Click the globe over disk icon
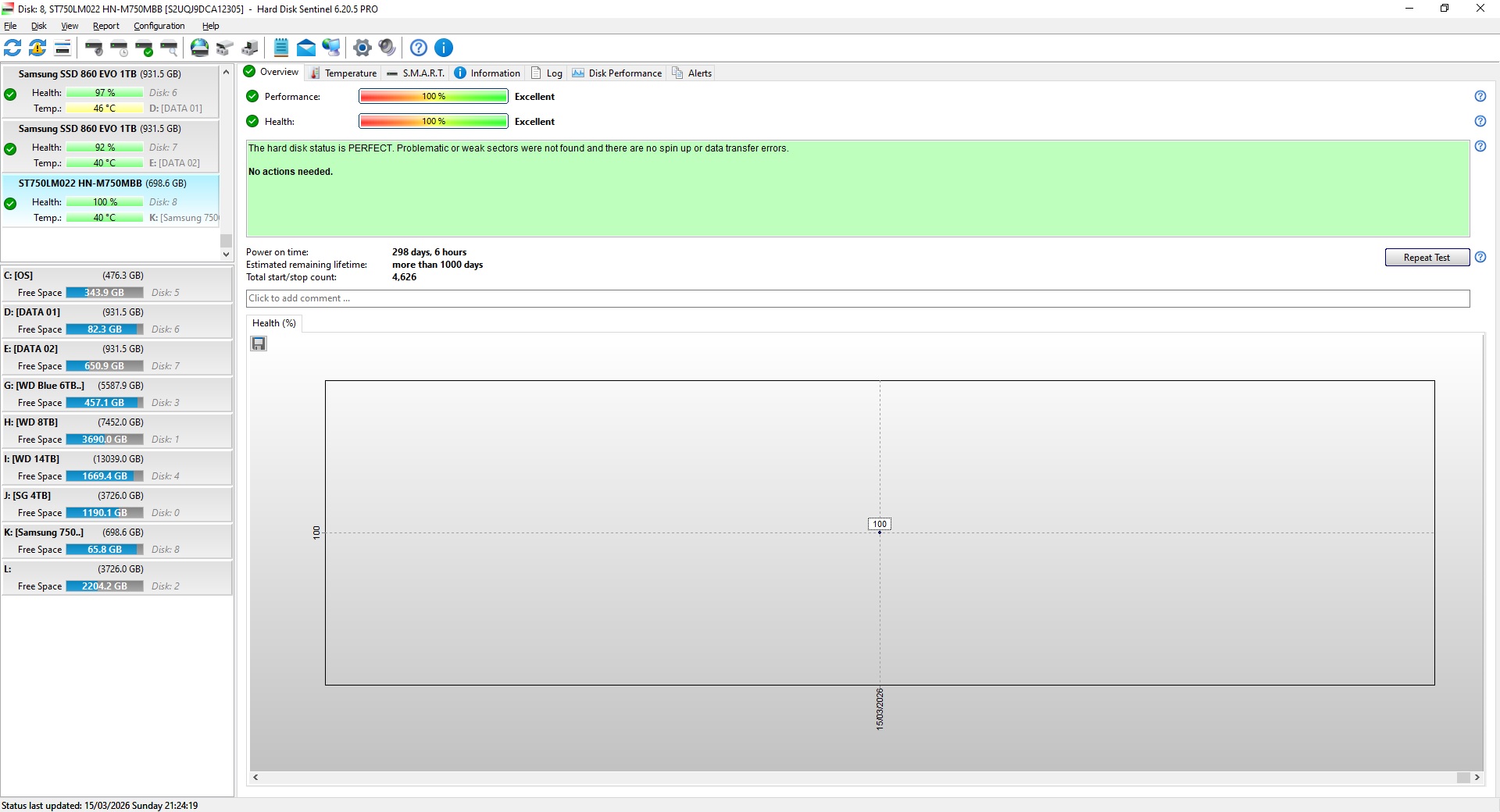Image resolution: width=1500 pixels, height=812 pixels. pos(200,48)
